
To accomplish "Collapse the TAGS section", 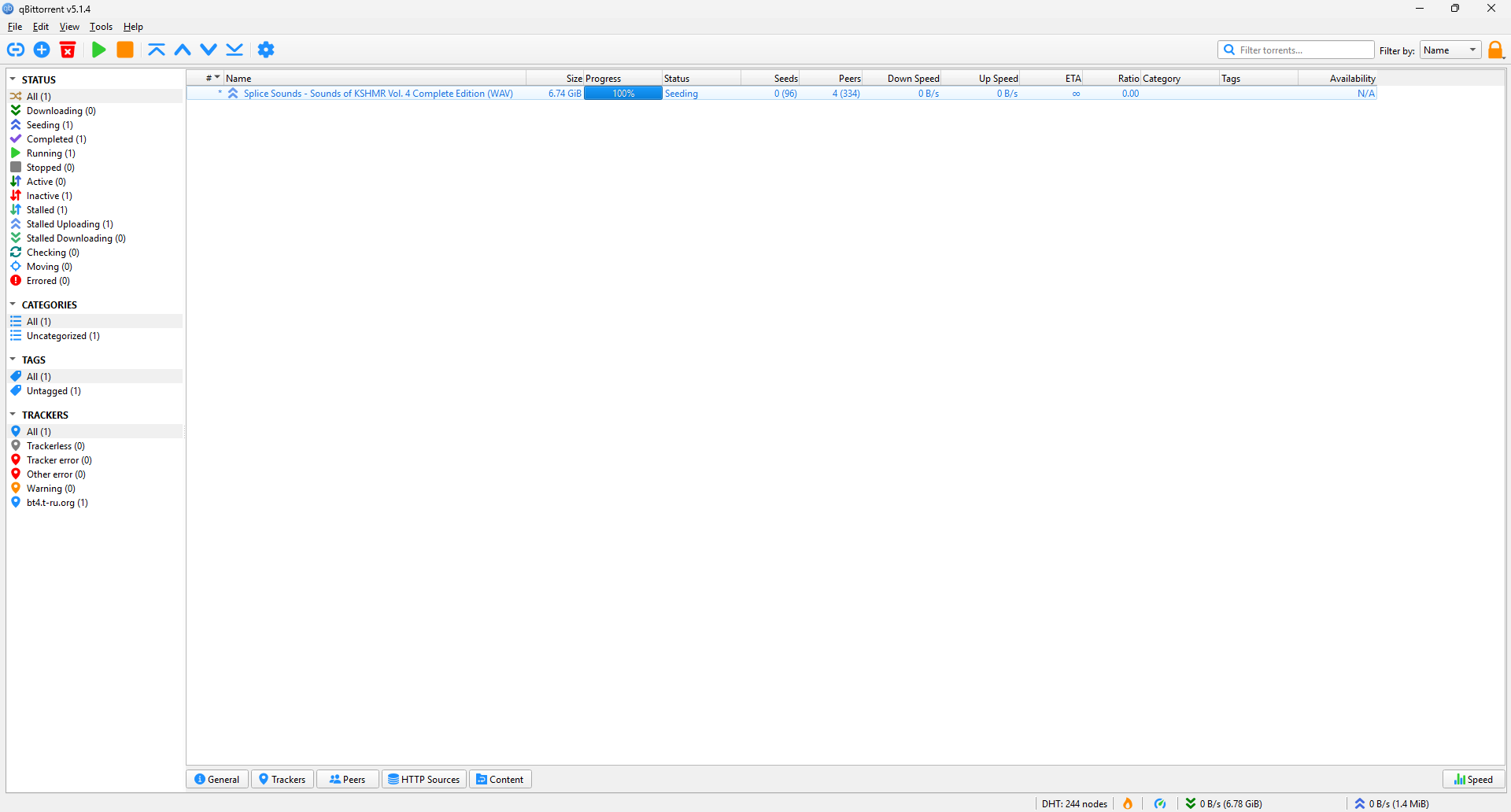I will [13, 360].
